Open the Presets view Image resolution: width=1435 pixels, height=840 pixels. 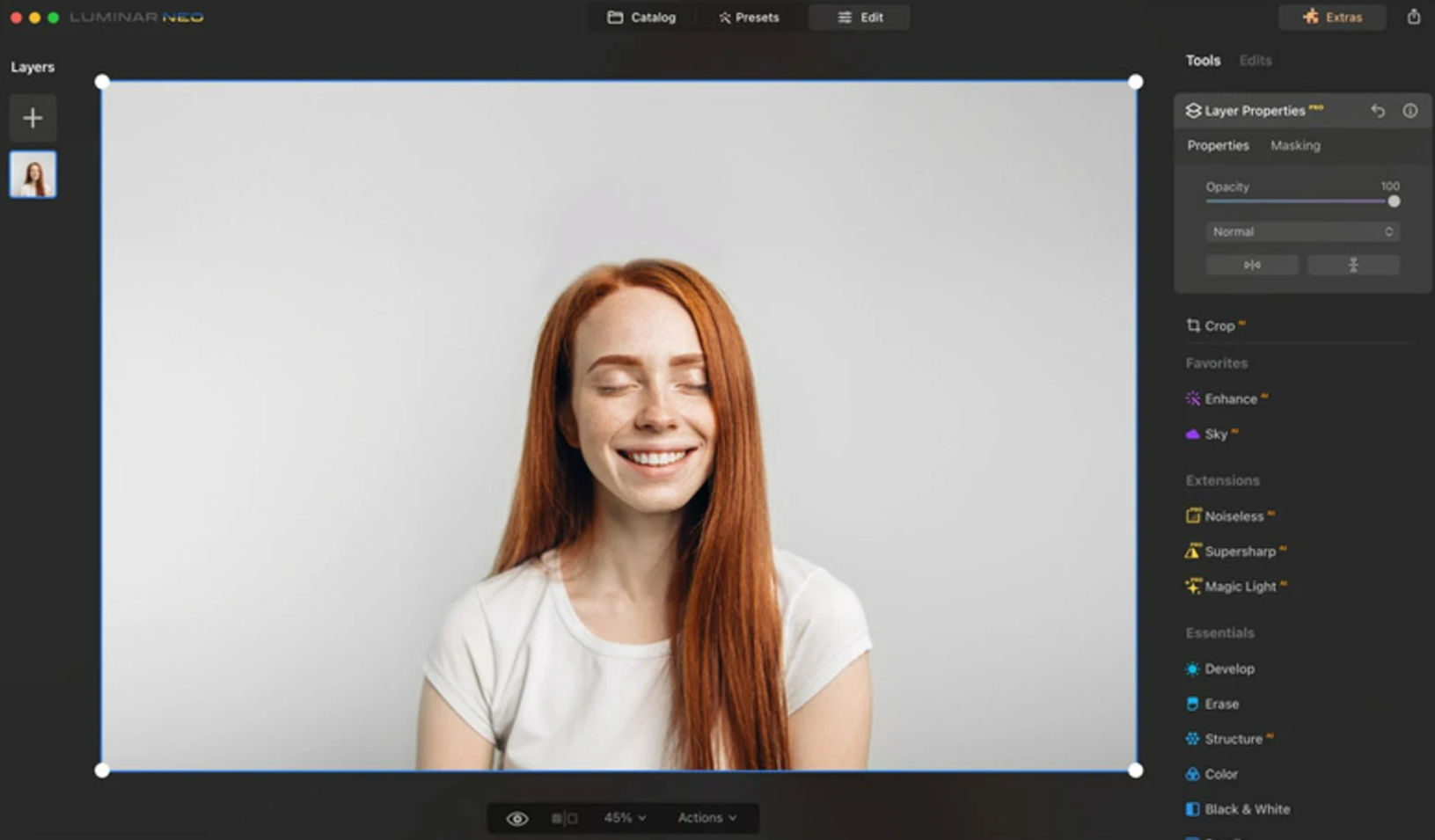point(749,17)
